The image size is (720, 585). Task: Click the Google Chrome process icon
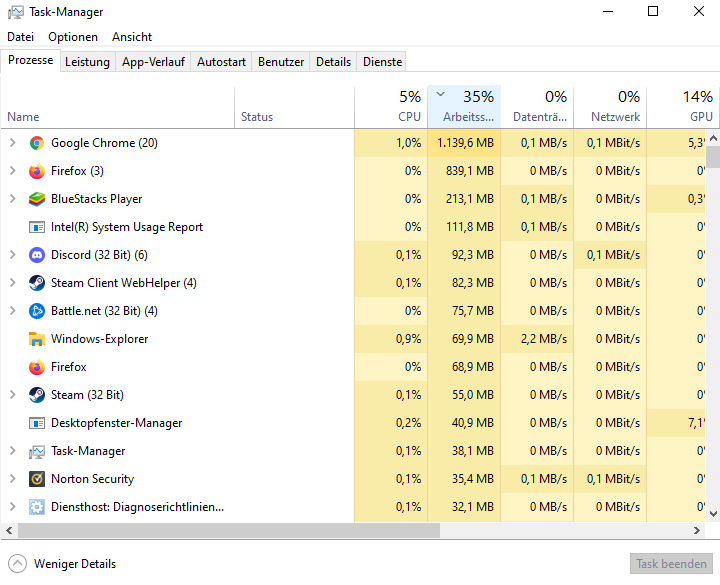37,143
